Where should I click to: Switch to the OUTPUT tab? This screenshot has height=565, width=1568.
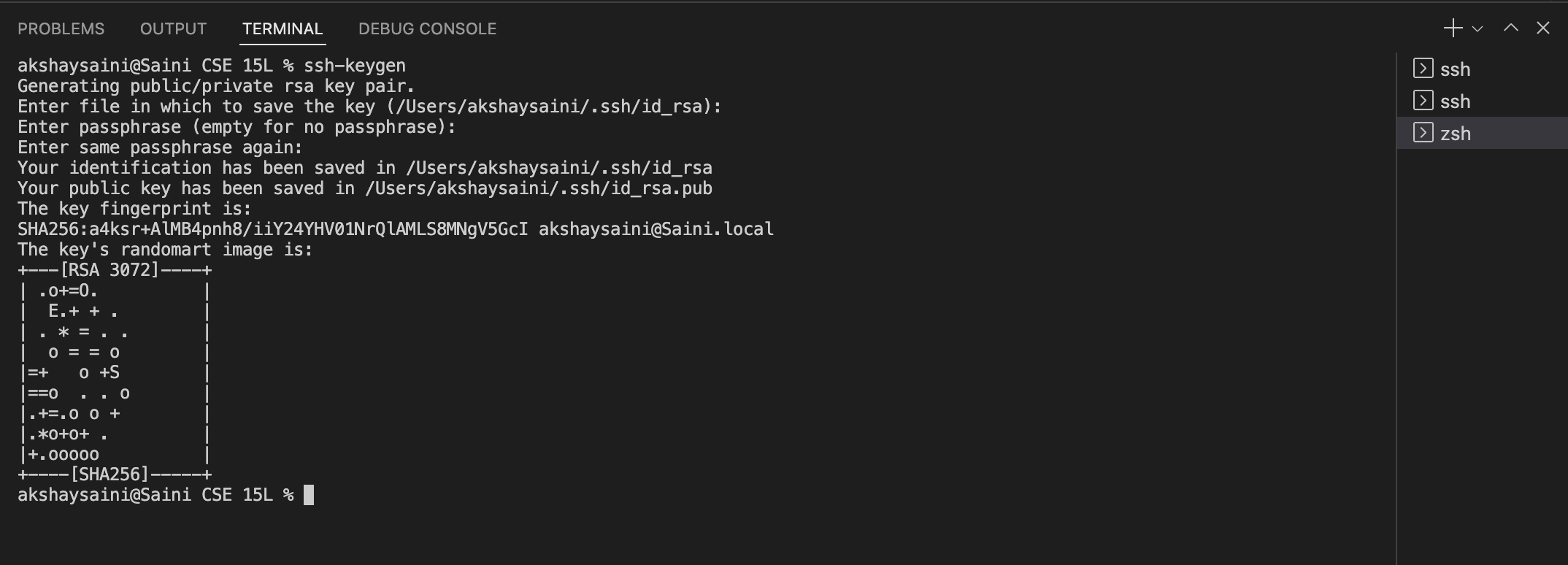(x=172, y=28)
